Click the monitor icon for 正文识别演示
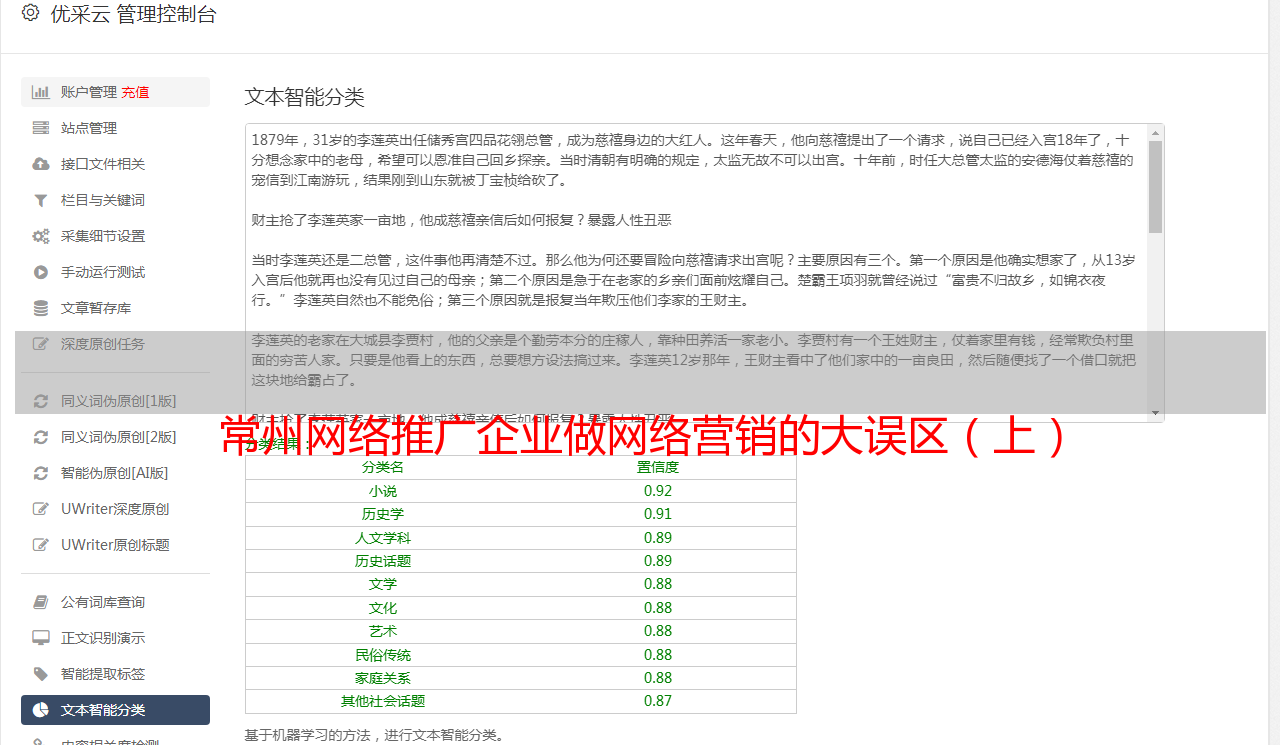 pyautogui.click(x=41, y=638)
